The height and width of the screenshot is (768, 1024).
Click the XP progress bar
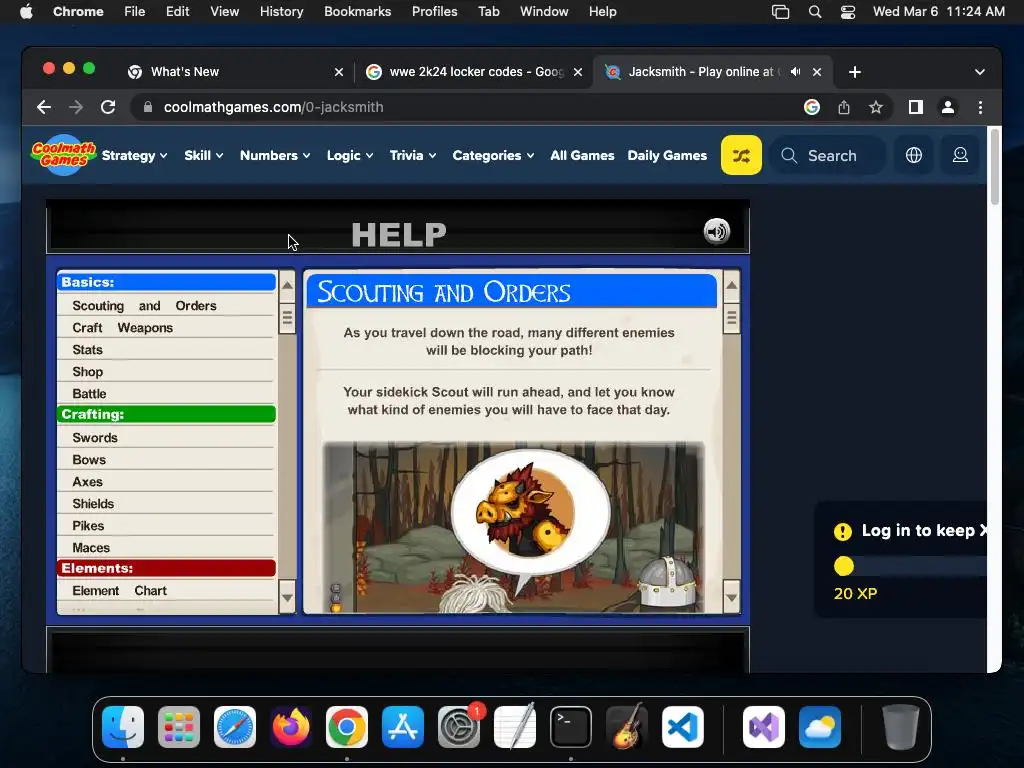(x=910, y=566)
